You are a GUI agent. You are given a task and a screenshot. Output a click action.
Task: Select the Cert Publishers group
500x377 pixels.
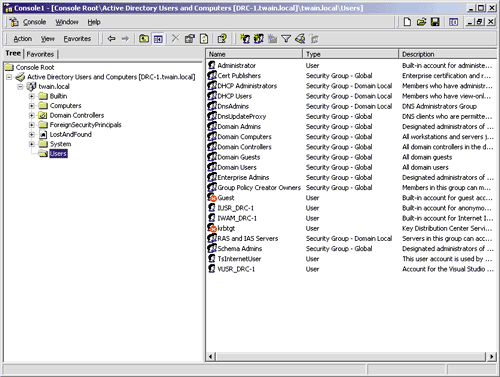(239, 76)
